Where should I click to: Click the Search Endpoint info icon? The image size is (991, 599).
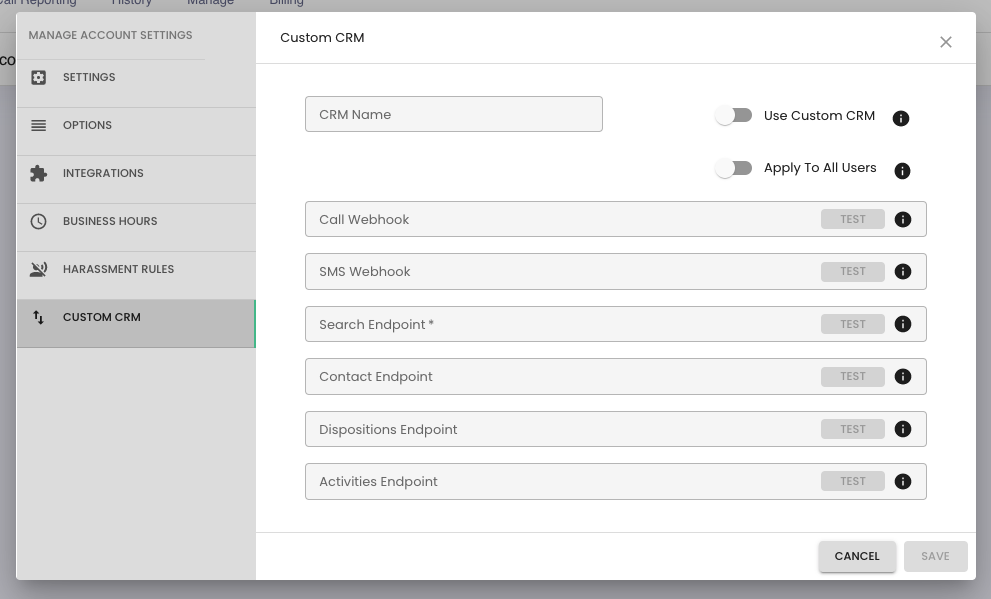click(x=903, y=324)
